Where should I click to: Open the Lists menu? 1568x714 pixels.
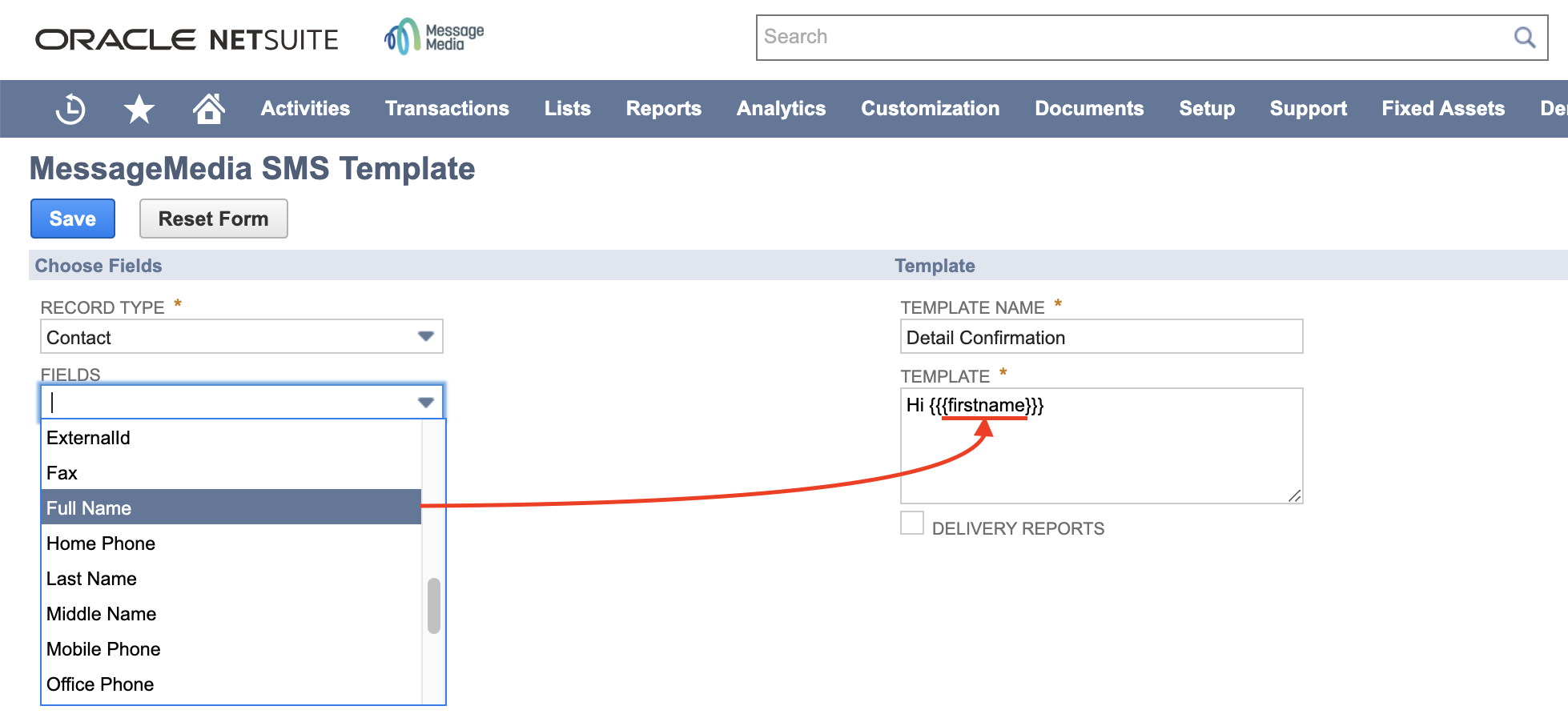coord(568,108)
